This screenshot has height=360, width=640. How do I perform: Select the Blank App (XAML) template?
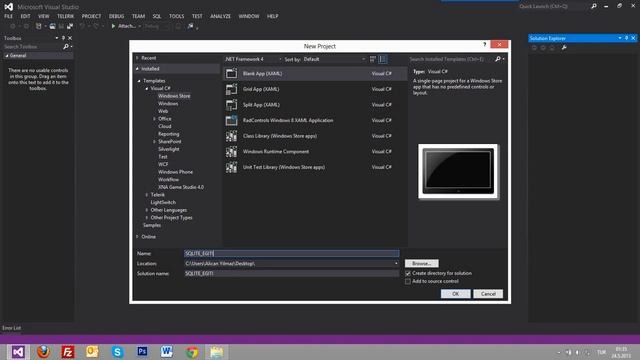tap(315, 73)
